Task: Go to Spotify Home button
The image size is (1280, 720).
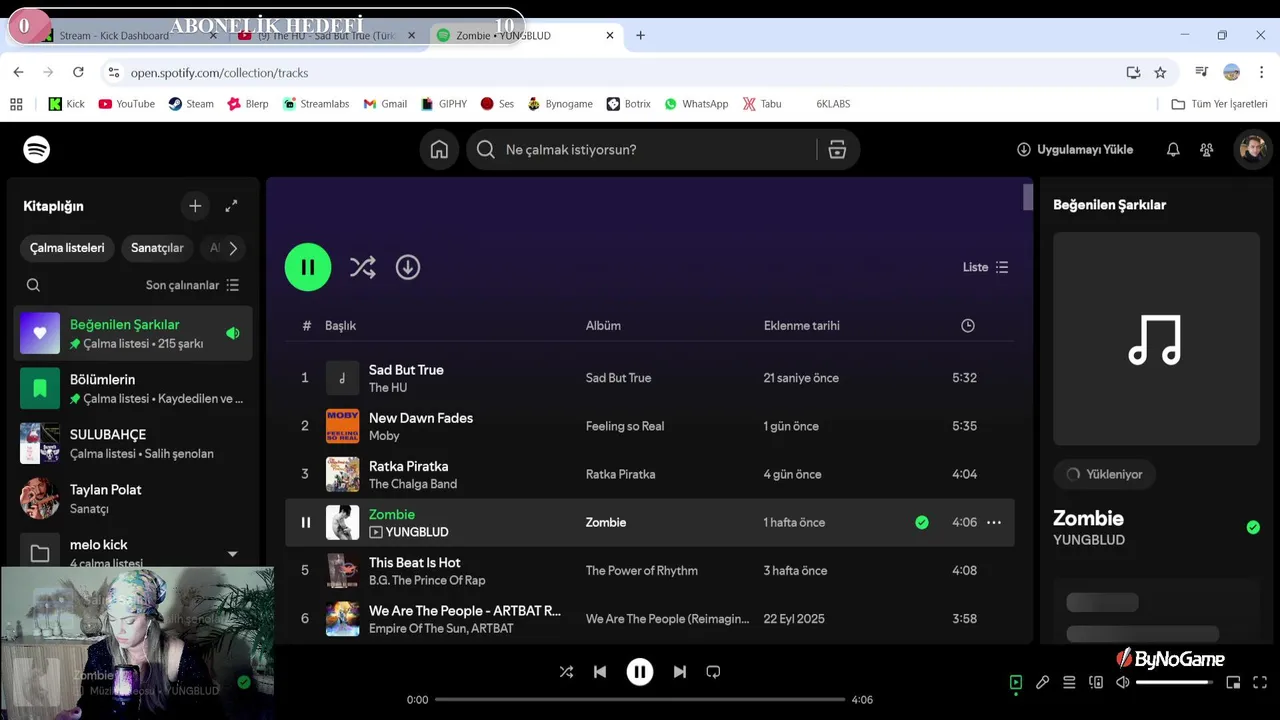Action: pyautogui.click(x=439, y=150)
